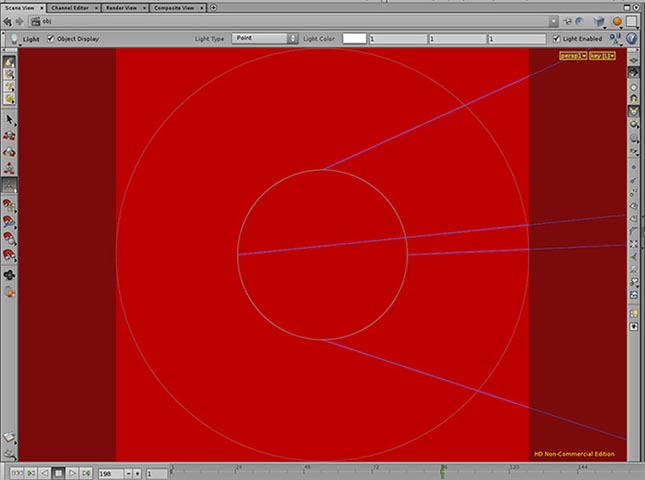Select the third yellow selection tool

click(9, 87)
